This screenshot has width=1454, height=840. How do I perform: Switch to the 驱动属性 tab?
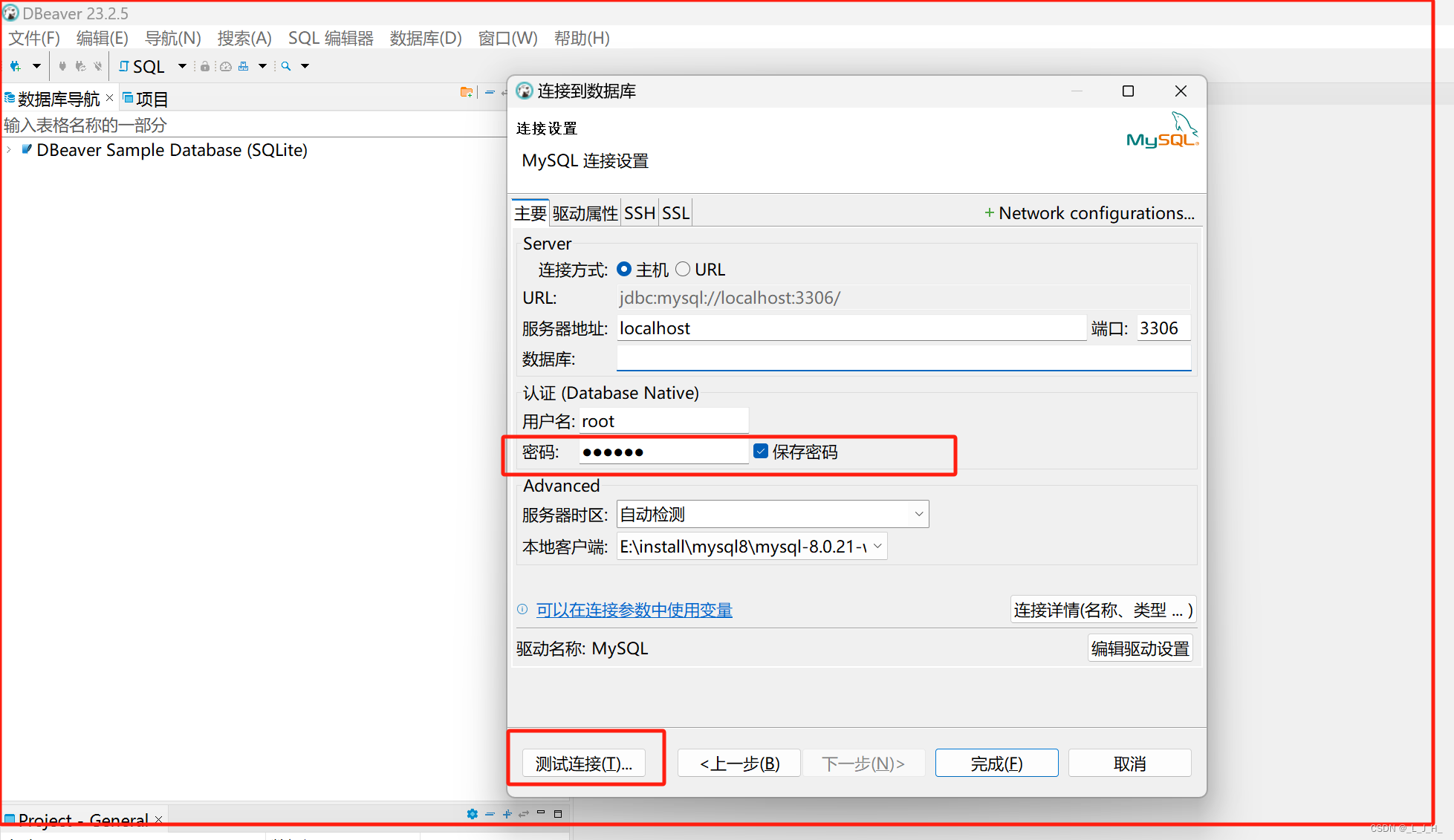[x=585, y=213]
